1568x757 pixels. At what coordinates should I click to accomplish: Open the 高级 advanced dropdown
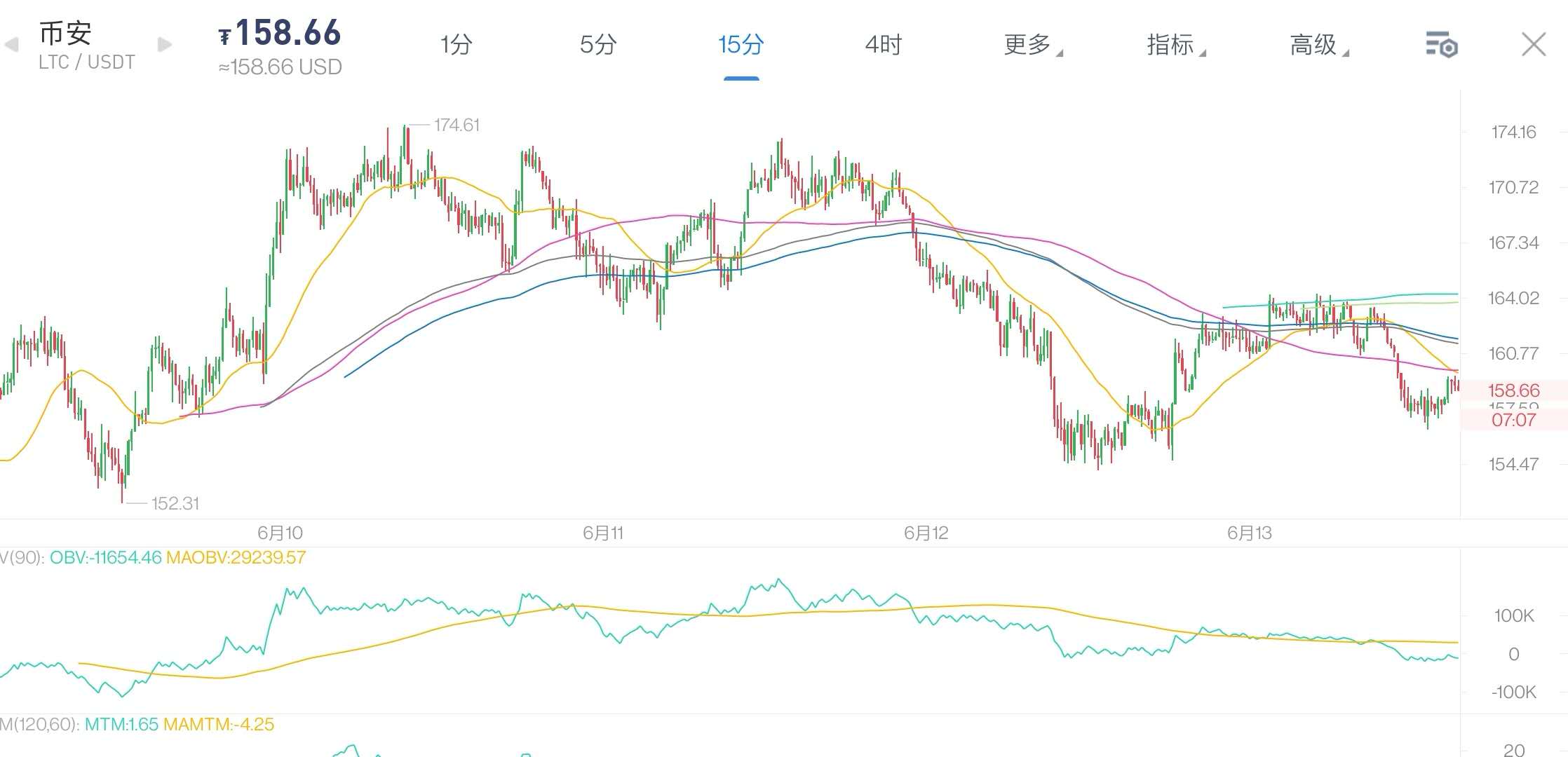click(1319, 45)
